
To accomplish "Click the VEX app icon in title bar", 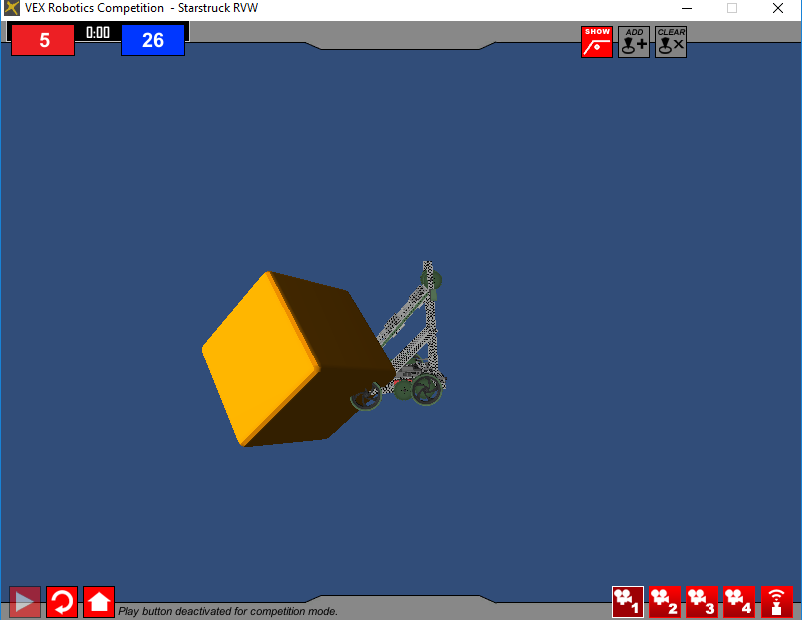I will click(12, 8).
